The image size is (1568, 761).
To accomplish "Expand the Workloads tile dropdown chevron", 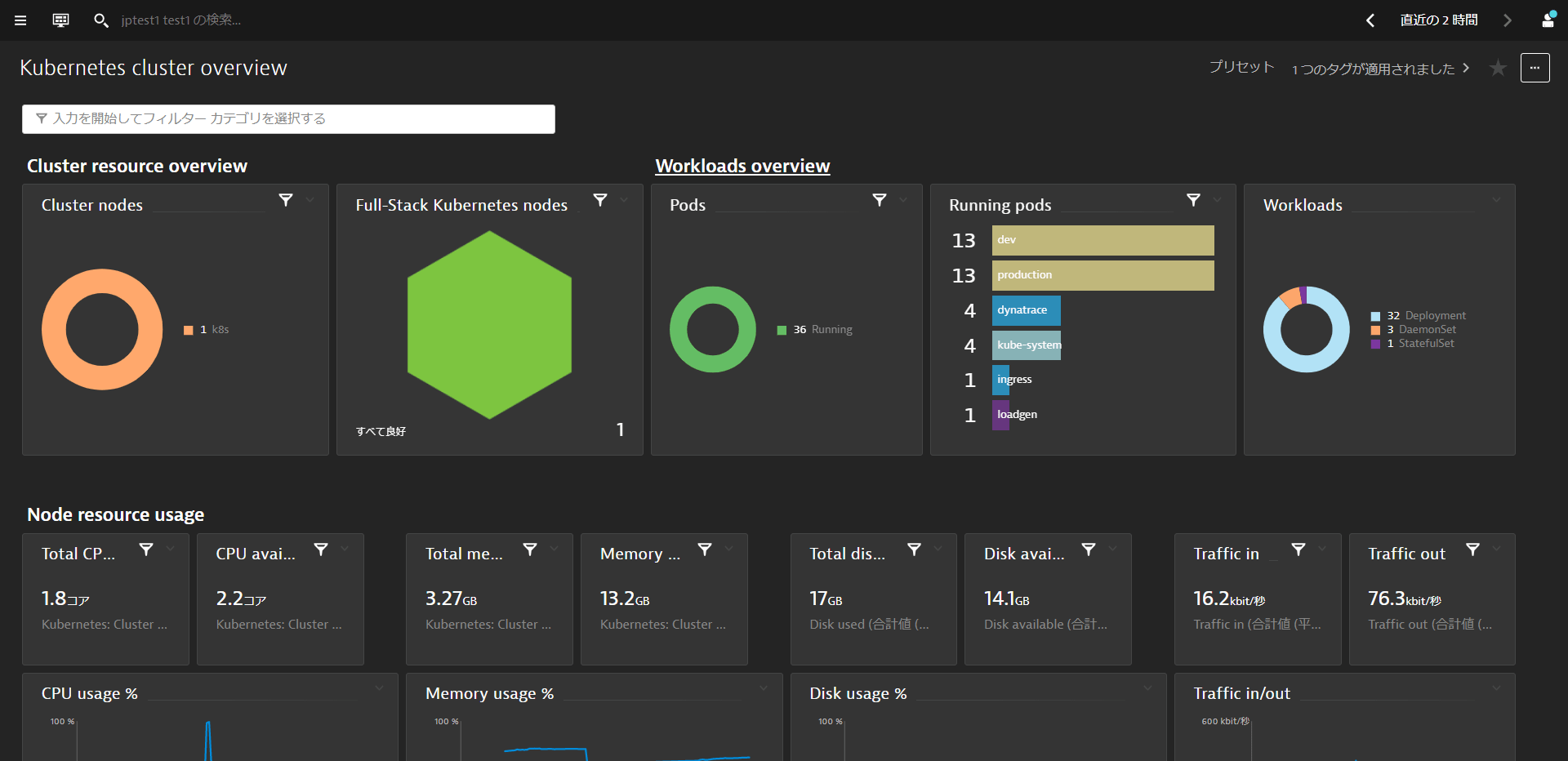I will point(1498,199).
